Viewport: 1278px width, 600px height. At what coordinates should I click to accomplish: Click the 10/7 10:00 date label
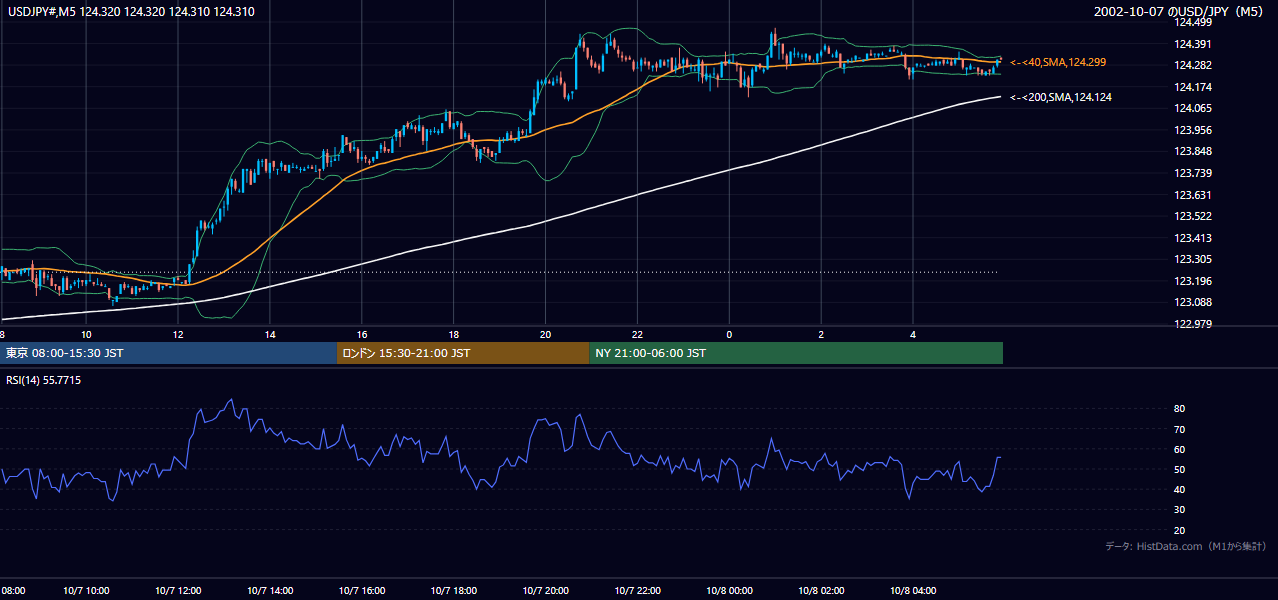85,590
